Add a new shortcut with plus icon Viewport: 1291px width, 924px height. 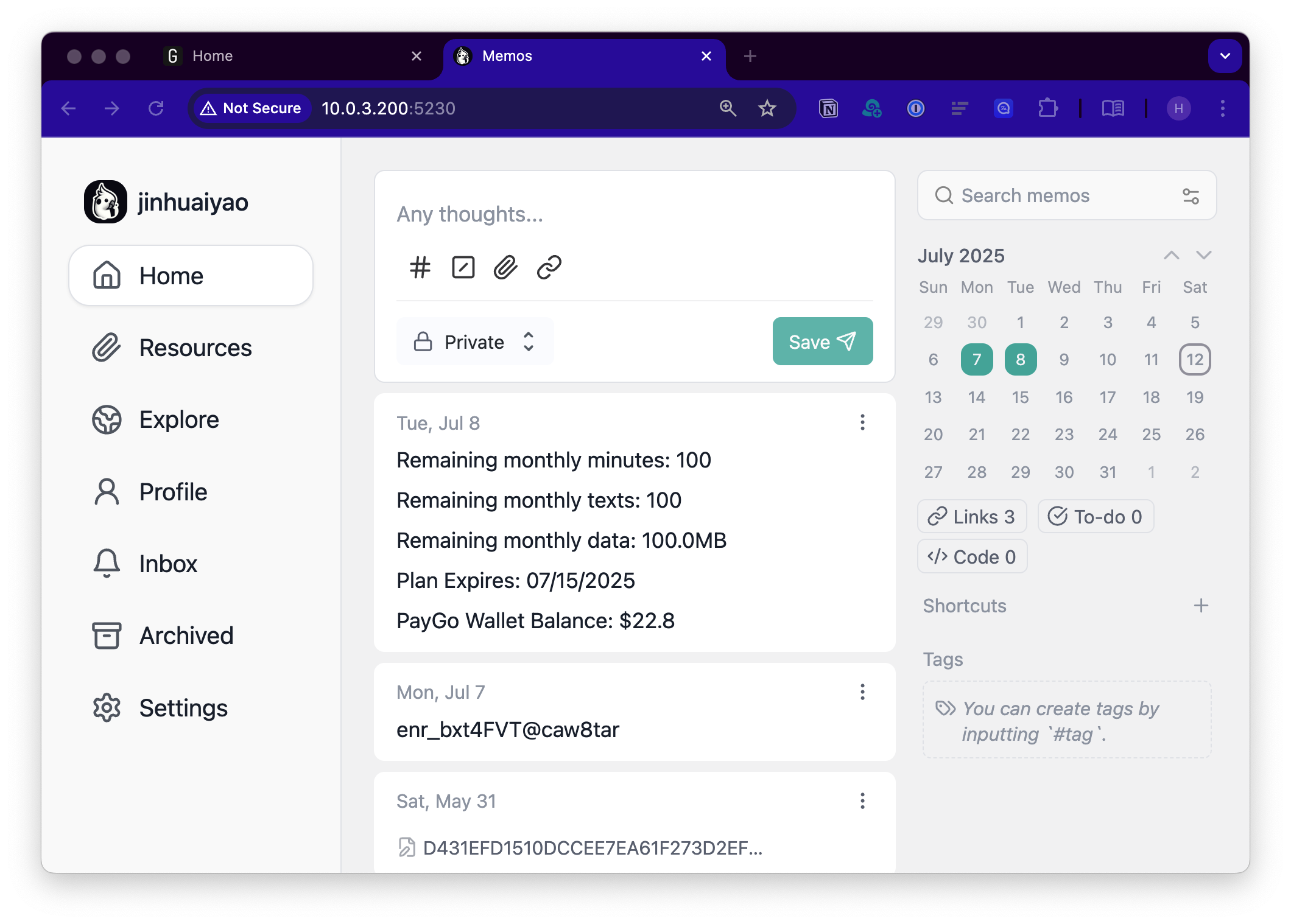[x=1201, y=606]
